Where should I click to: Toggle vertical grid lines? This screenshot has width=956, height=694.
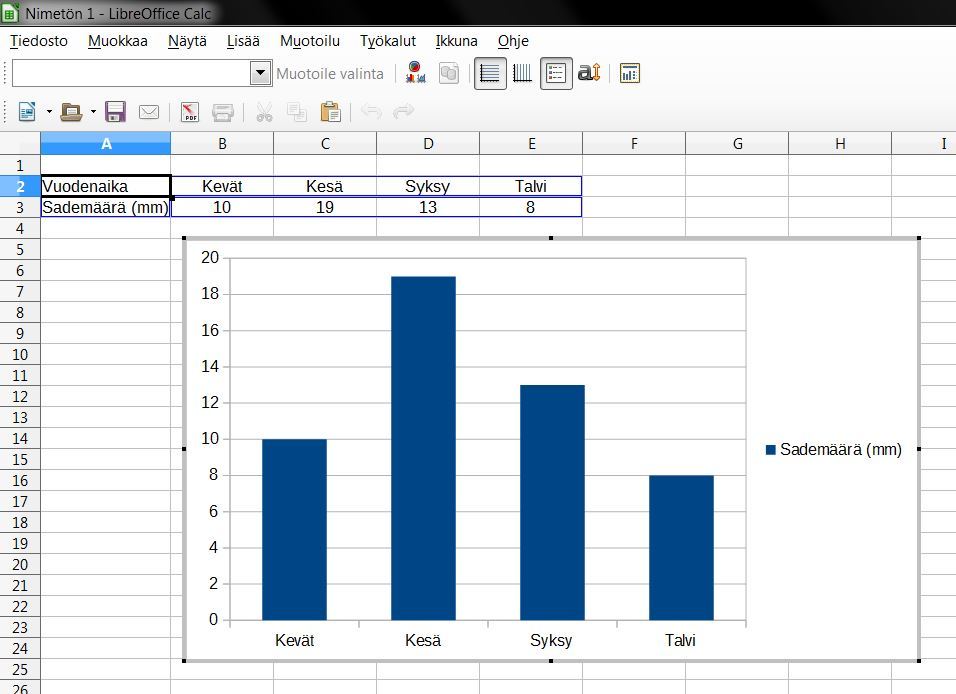coord(523,73)
